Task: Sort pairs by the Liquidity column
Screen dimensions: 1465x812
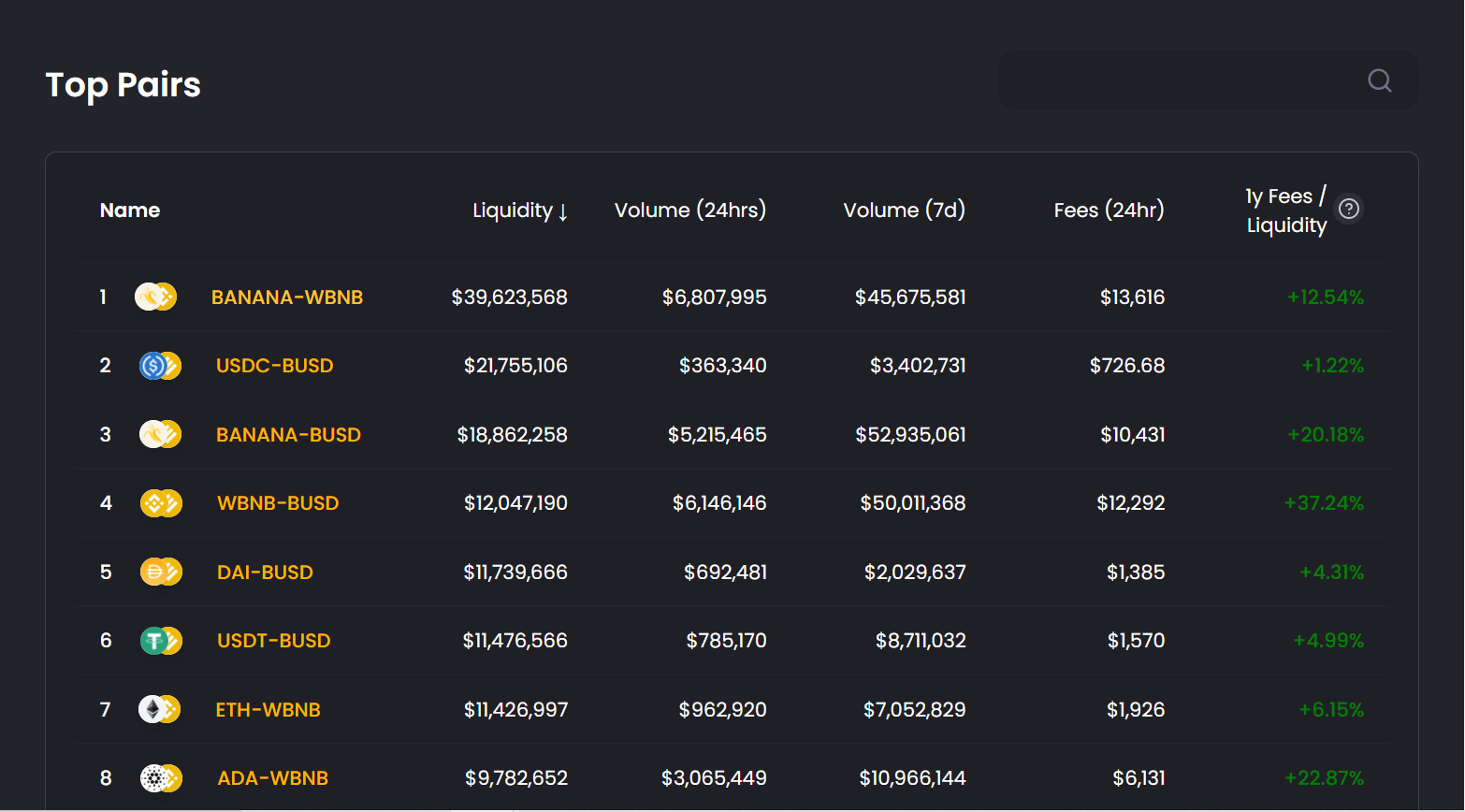Action: [520, 210]
